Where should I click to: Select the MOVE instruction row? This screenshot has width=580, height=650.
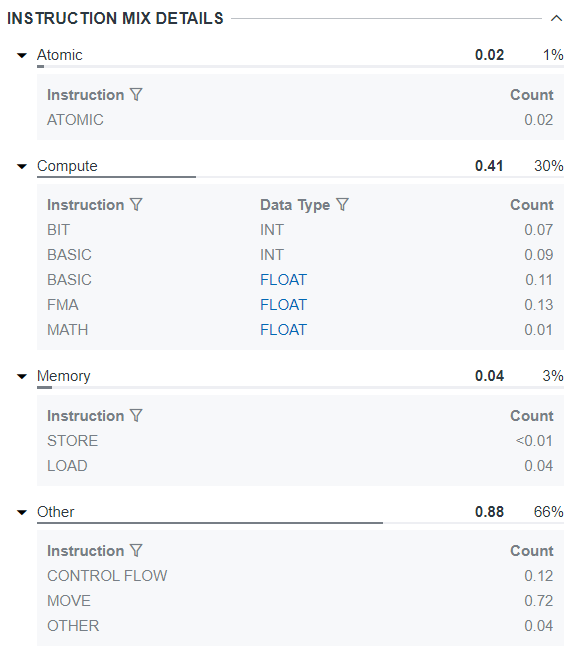click(300, 601)
